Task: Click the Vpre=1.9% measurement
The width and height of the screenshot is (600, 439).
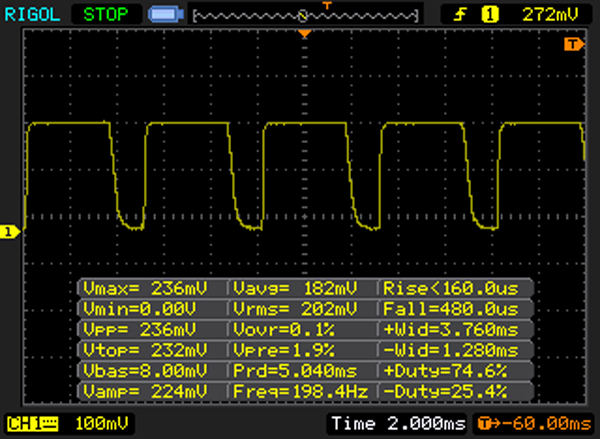Action: coord(284,350)
